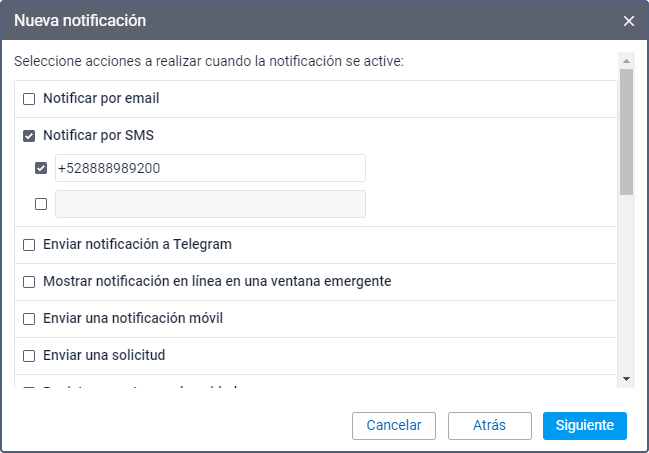Screen dimensions: 649x453
Task: Click the empty scrollbar track below the thumb
Action: click(626, 290)
